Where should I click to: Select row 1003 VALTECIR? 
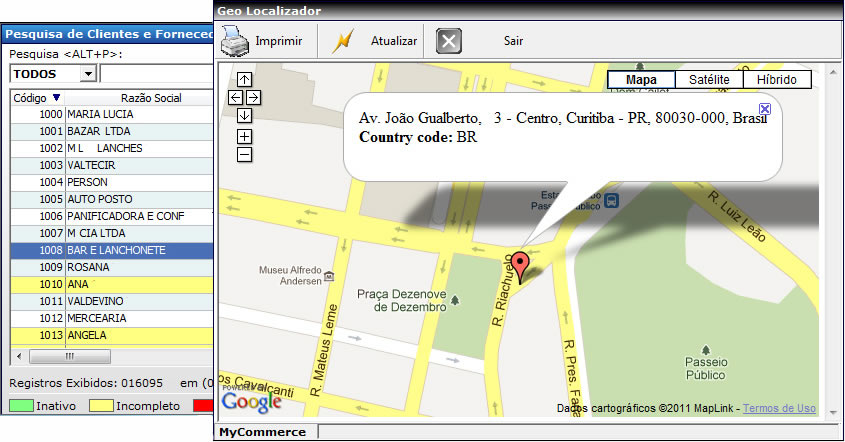(112, 165)
